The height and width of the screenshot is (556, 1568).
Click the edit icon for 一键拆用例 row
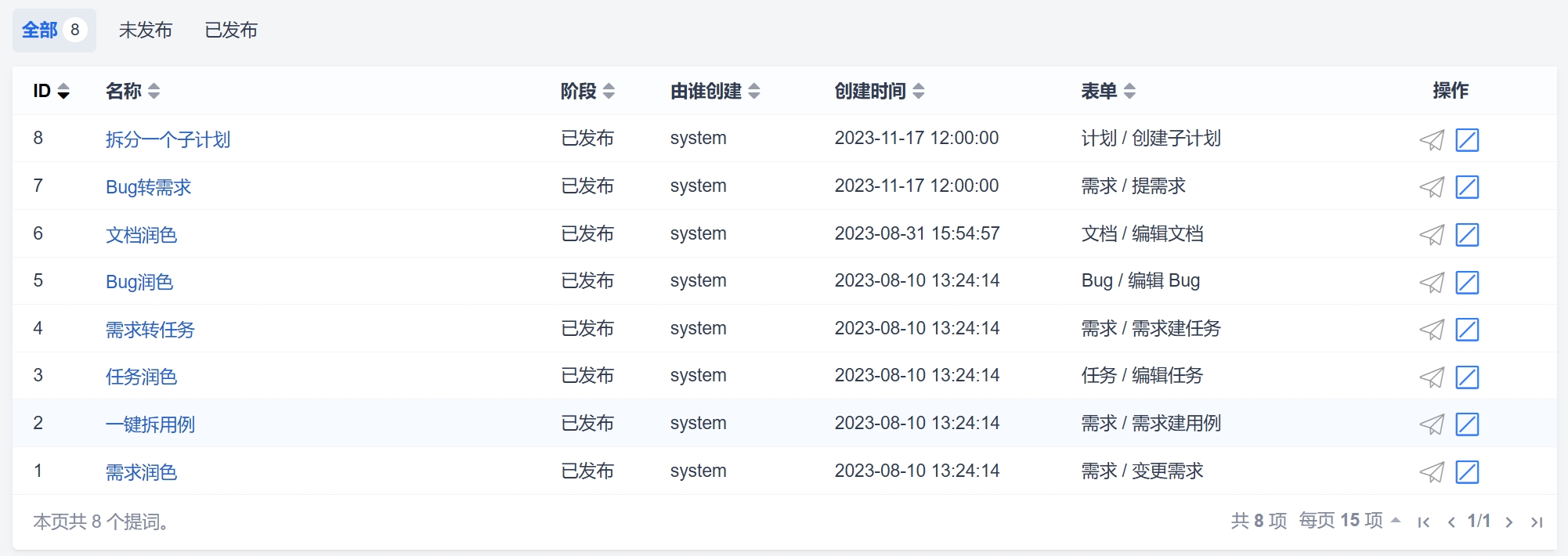pyautogui.click(x=1467, y=424)
